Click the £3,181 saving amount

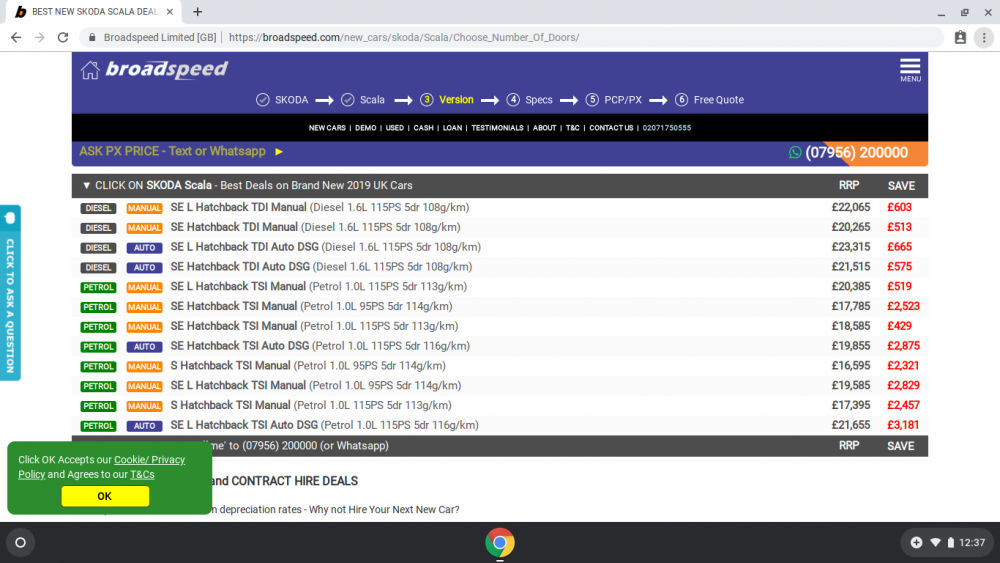(x=903, y=425)
